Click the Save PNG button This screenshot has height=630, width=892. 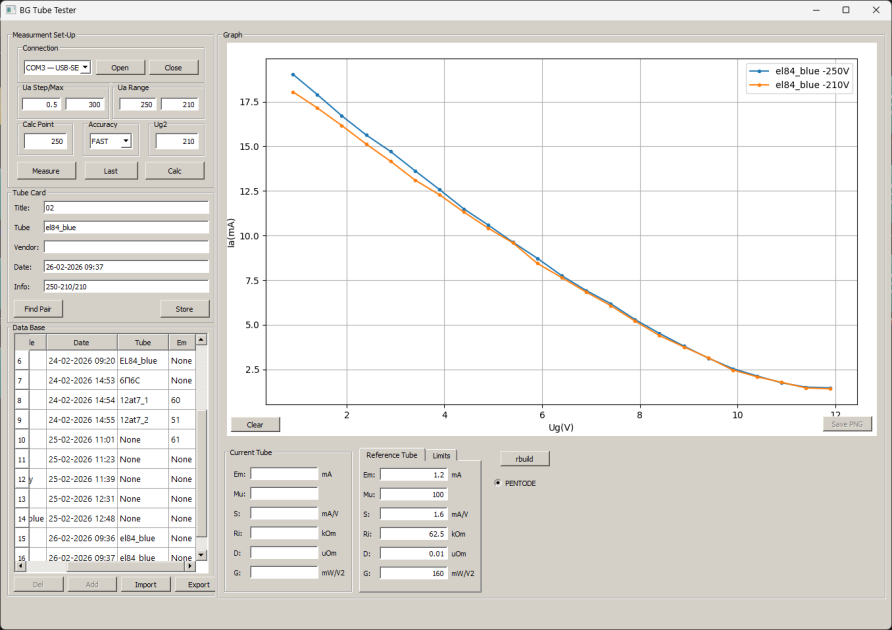click(x=847, y=424)
